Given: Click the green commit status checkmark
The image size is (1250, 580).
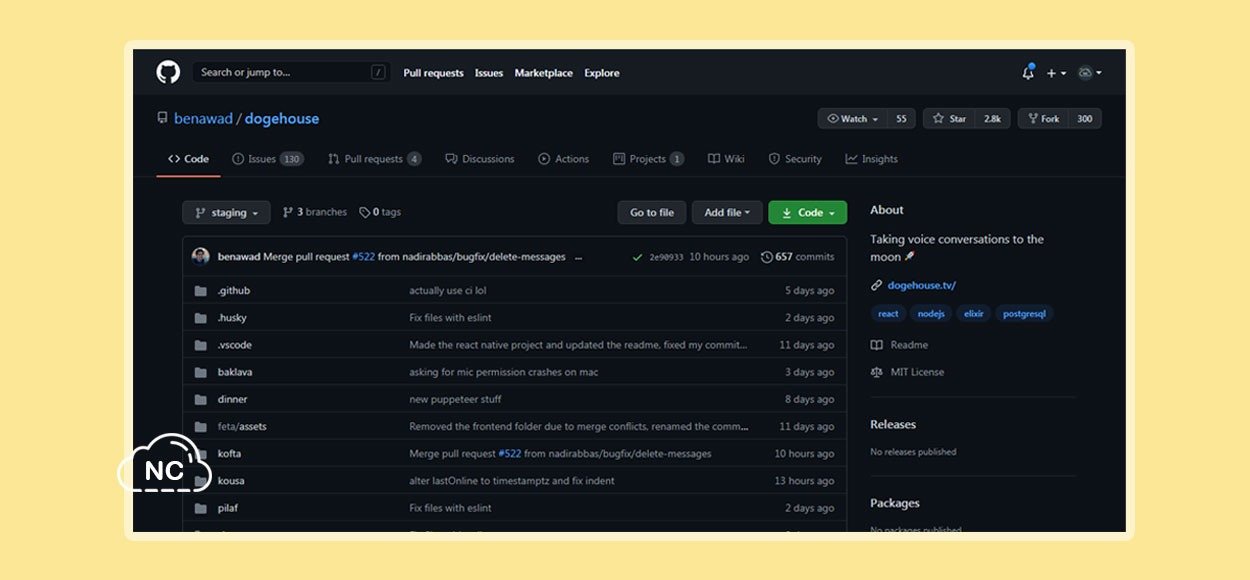Looking at the screenshot, I should click(637, 257).
